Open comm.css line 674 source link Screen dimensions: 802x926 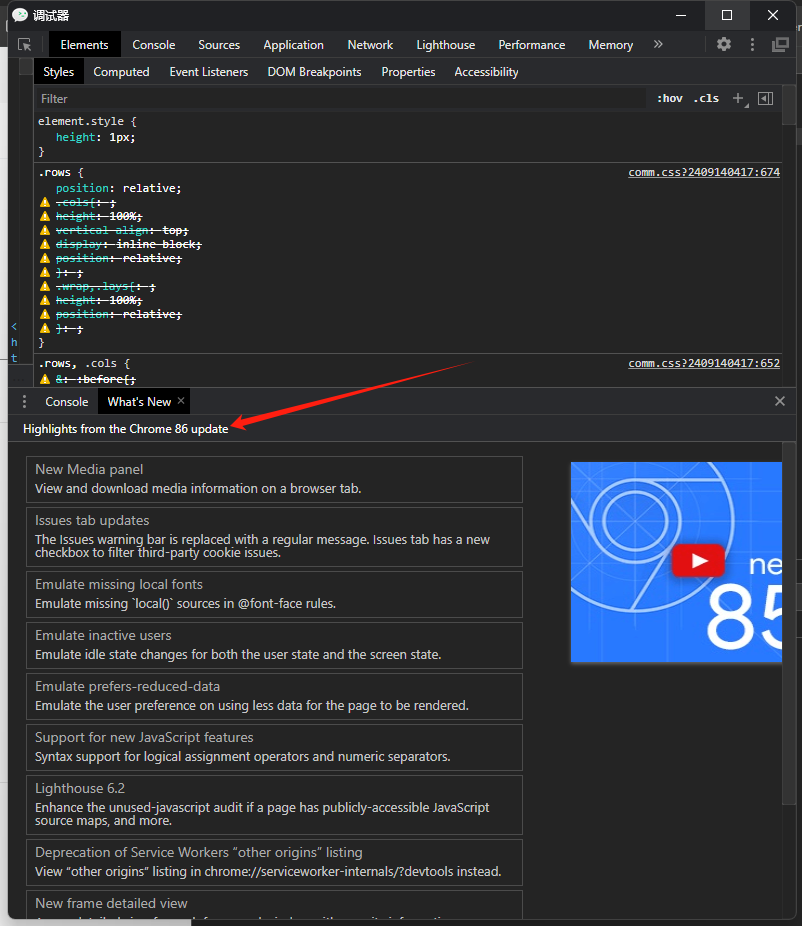(x=704, y=172)
